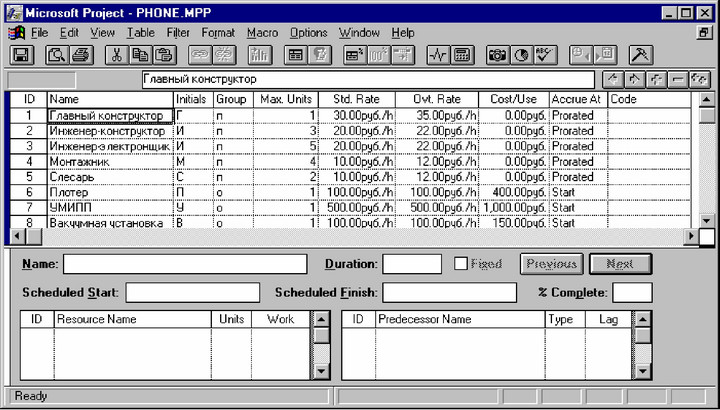Open the Edit menu

pos(69,33)
